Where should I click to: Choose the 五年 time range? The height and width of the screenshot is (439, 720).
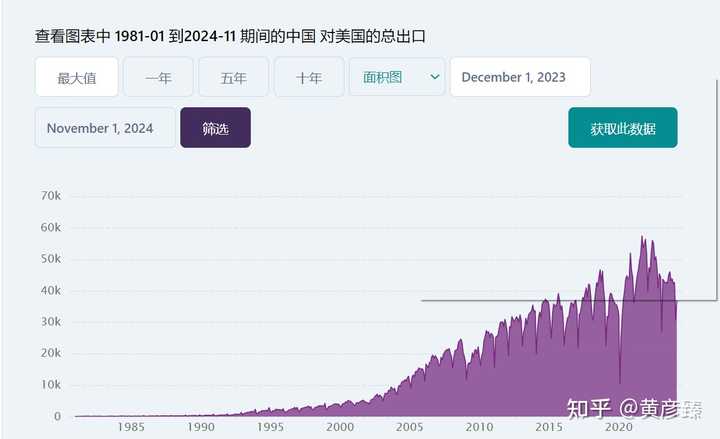click(x=234, y=77)
